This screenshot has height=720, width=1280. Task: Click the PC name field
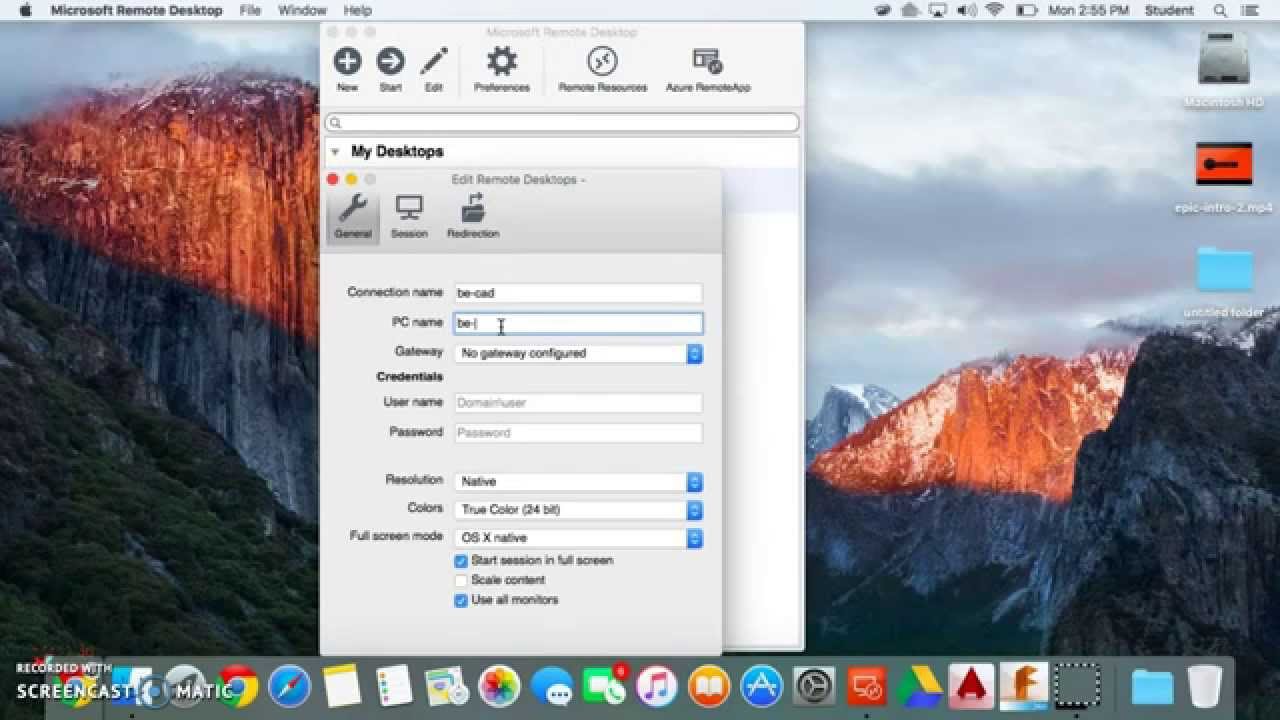578,323
